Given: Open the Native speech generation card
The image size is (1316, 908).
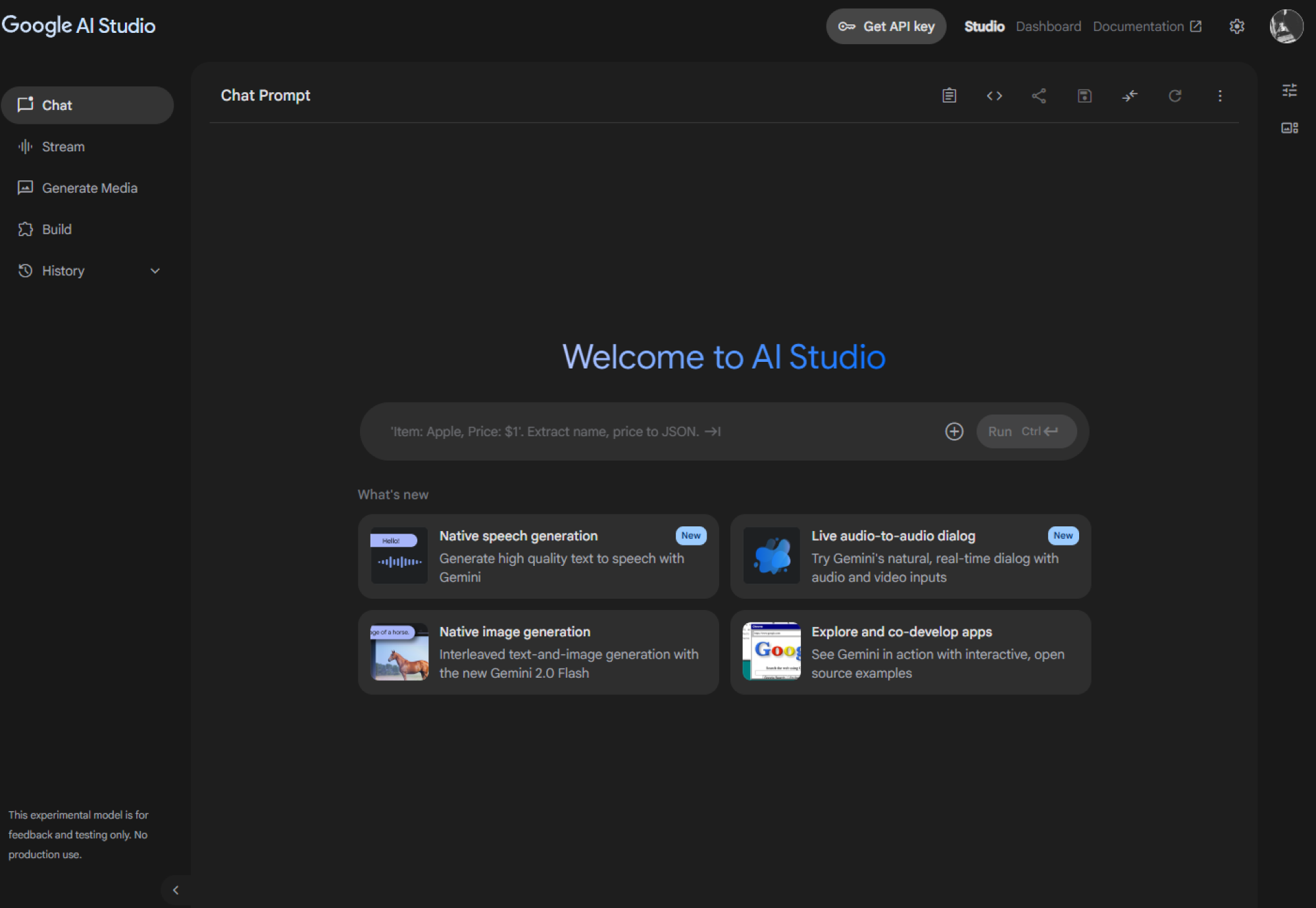Looking at the screenshot, I should click(x=538, y=556).
